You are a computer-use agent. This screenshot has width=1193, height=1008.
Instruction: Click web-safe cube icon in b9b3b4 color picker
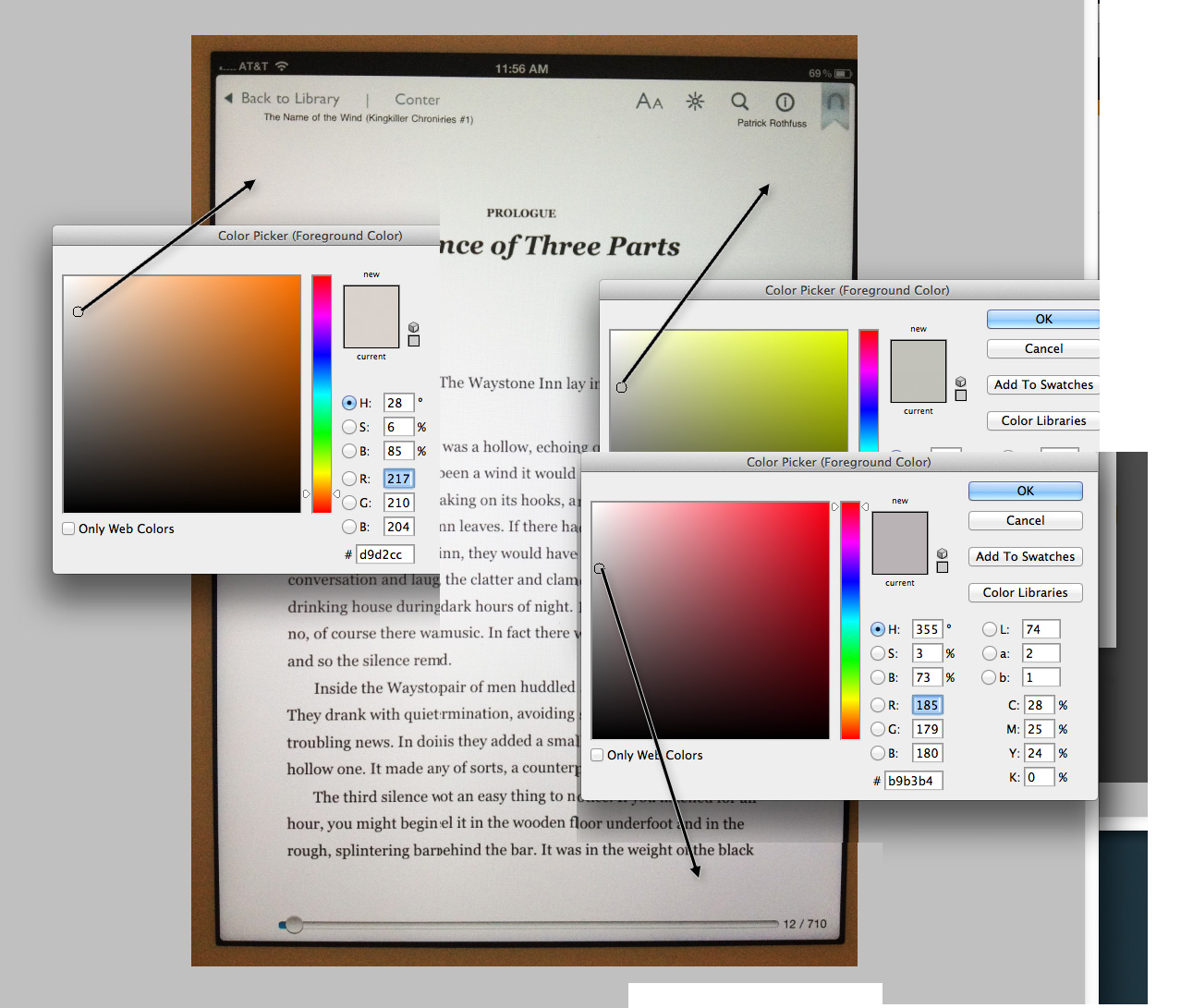pyautogui.click(x=943, y=553)
